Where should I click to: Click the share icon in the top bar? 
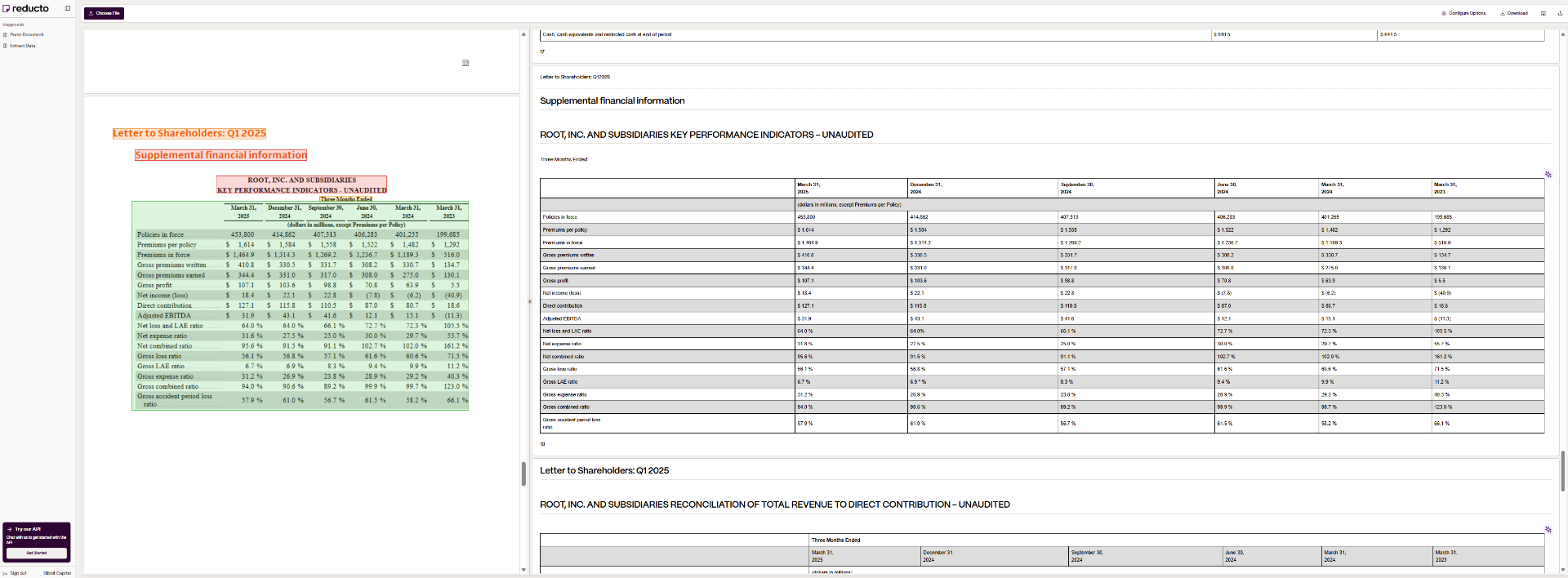pos(1559,13)
